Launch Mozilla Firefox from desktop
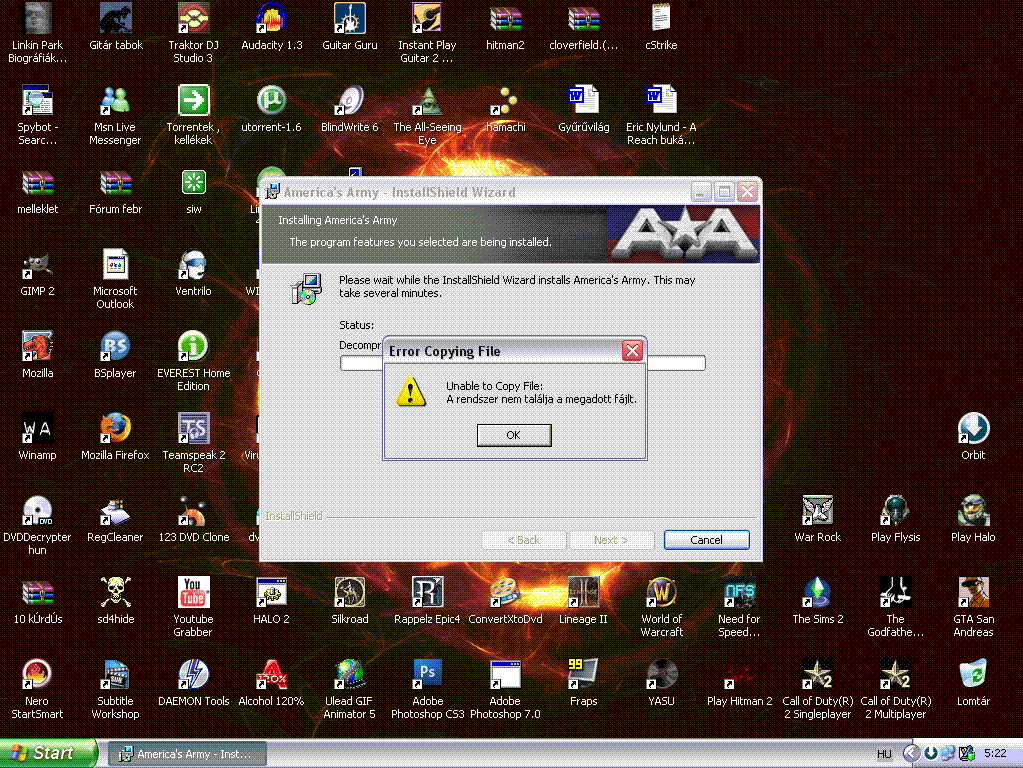This screenshot has width=1023, height=768. click(115, 429)
